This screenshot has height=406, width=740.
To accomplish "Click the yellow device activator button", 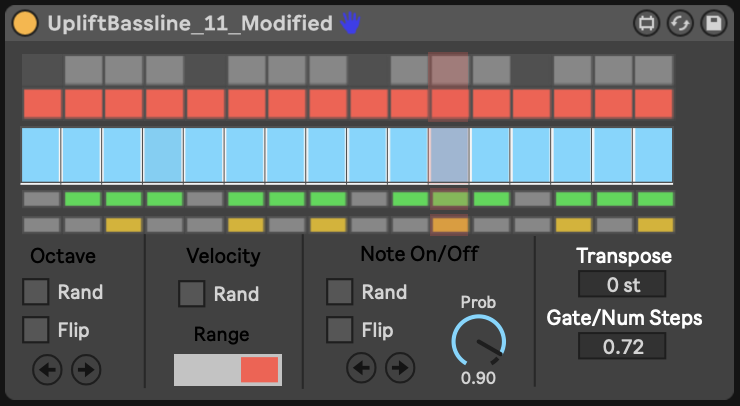I will click(27, 23).
